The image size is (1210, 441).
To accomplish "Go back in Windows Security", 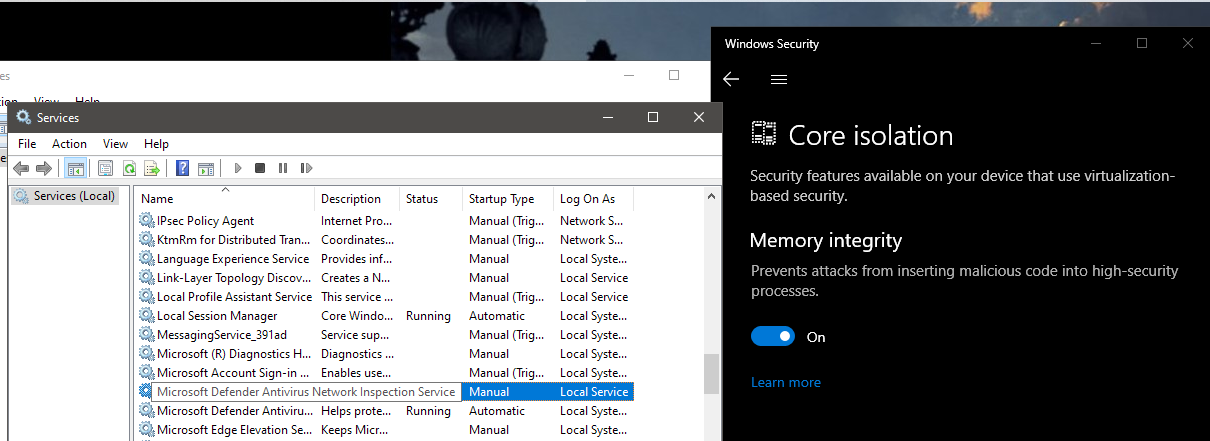I will pos(731,79).
